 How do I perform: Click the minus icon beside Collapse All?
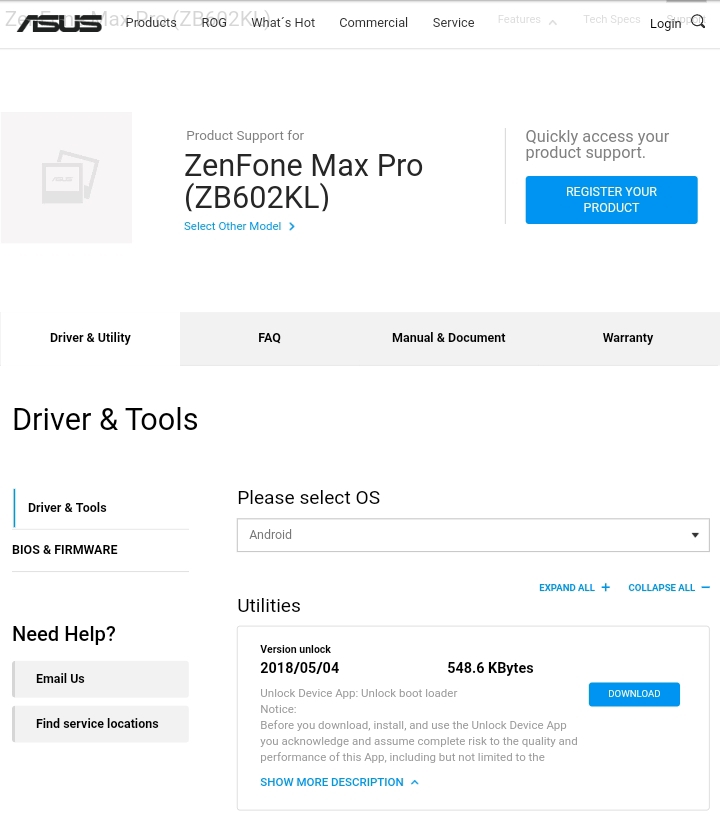pyautogui.click(x=706, y=587)
